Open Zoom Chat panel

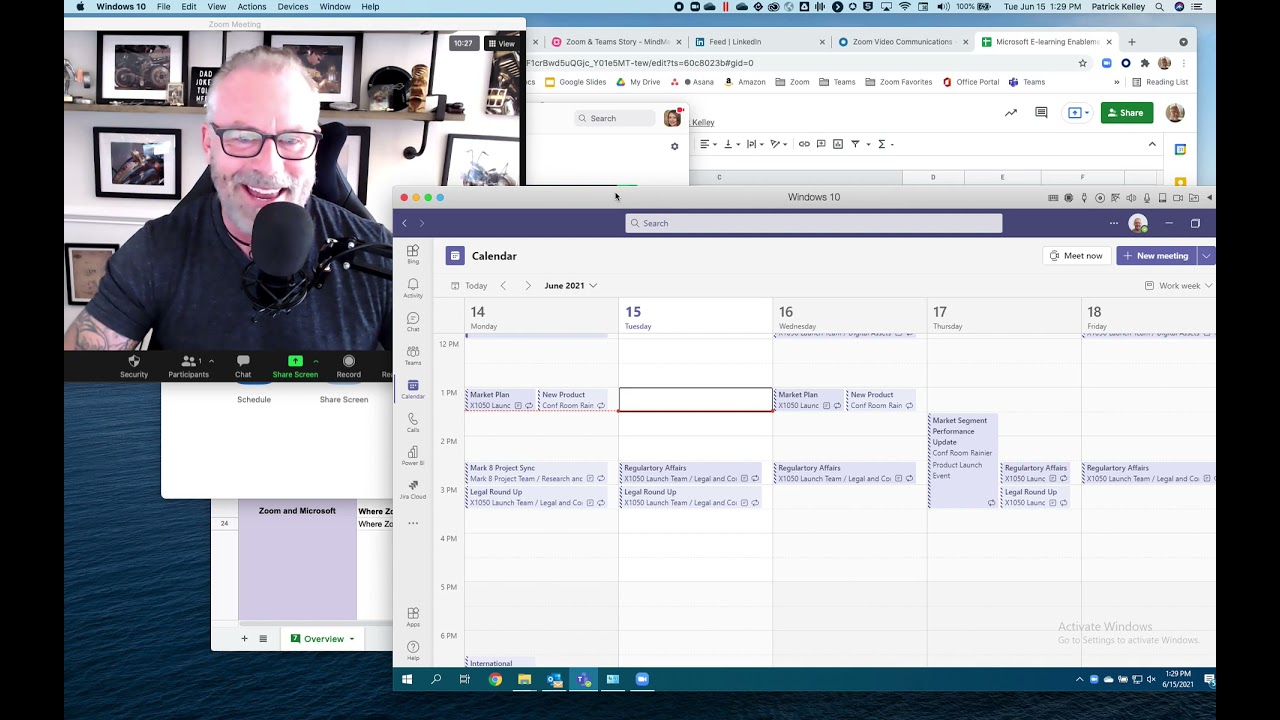click(x=243, y=366)
